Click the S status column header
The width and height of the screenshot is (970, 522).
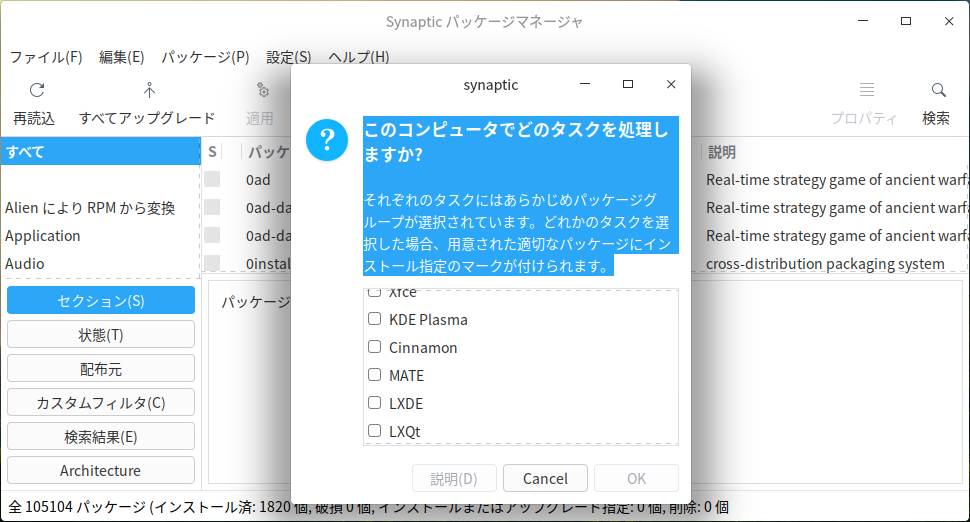(212, 152)
